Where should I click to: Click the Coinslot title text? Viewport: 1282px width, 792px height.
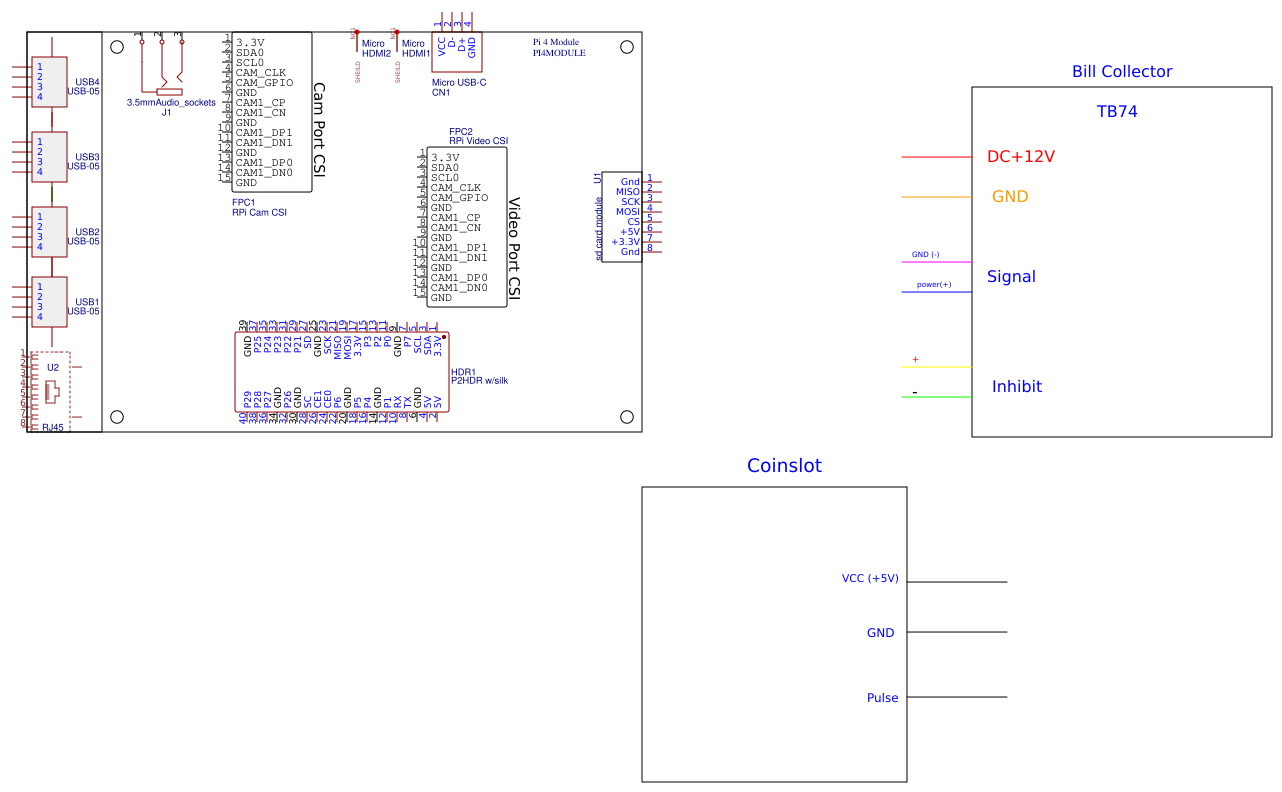(x=784, y=466)
